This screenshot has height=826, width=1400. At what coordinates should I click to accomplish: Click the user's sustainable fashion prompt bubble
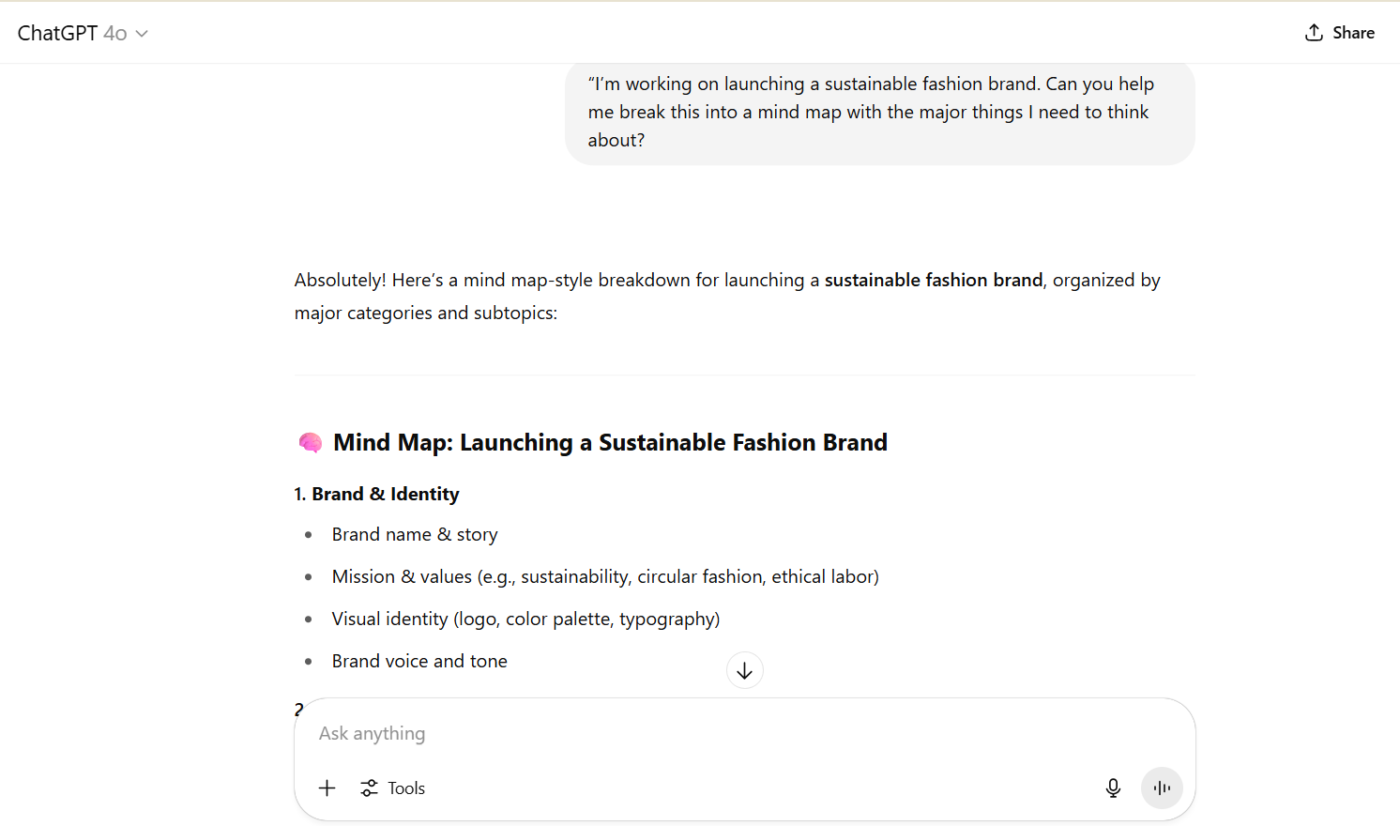pos(879,112)
